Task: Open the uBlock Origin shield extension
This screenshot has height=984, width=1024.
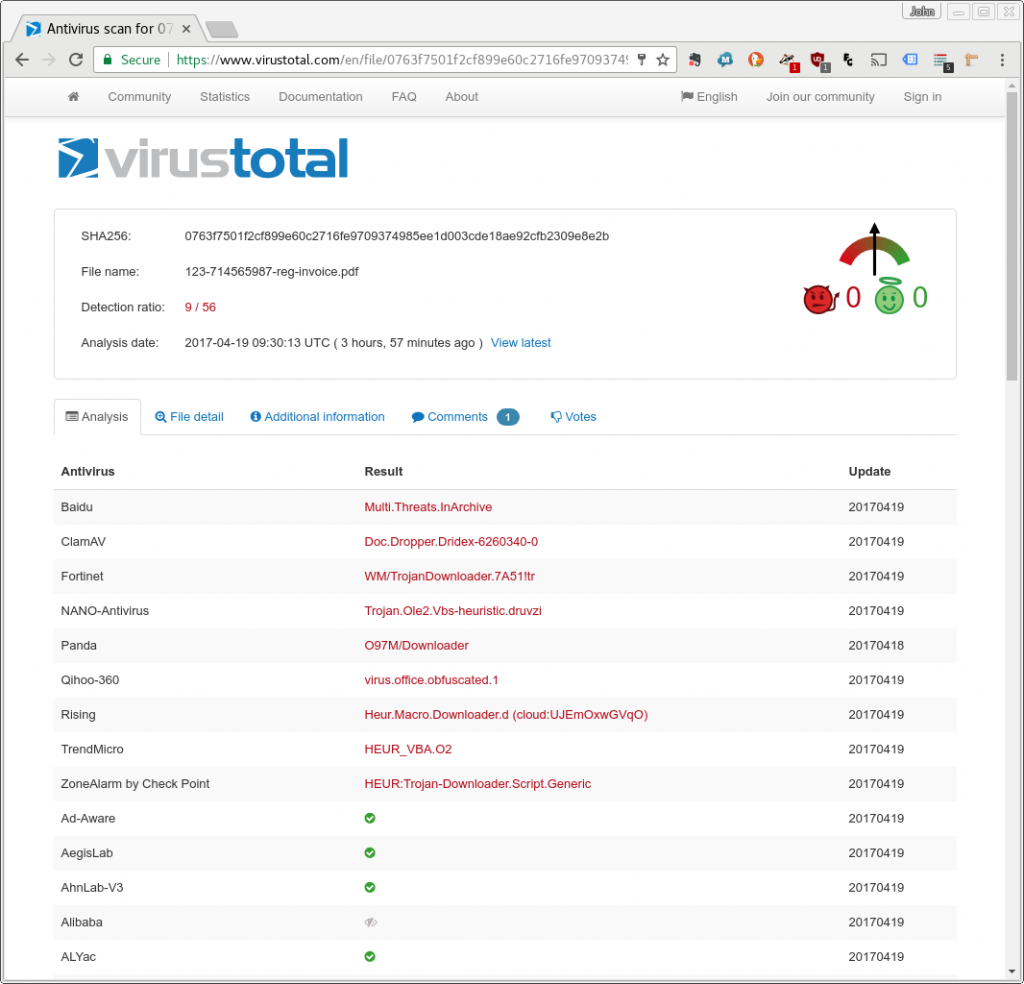Action: pos(819,61)
